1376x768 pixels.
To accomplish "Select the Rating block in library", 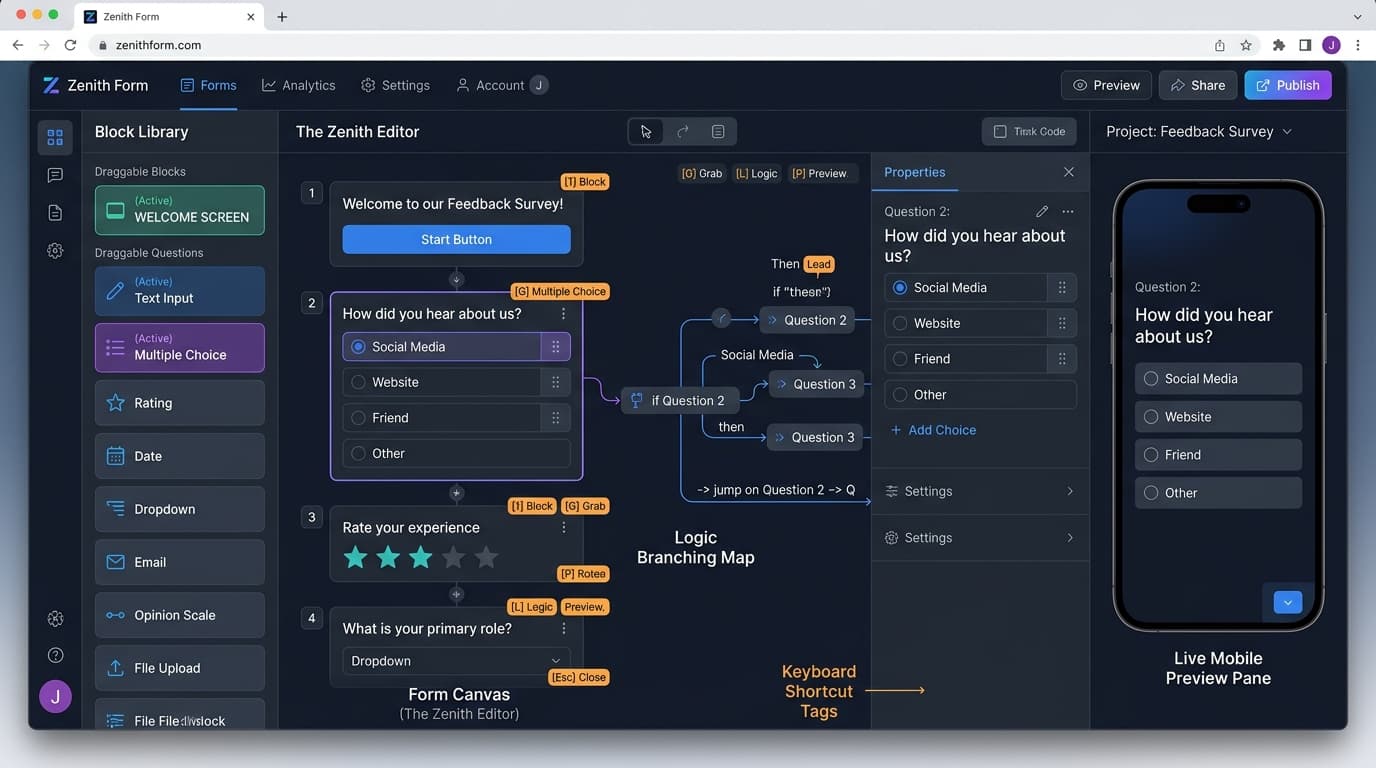I will tap(180, 403).
